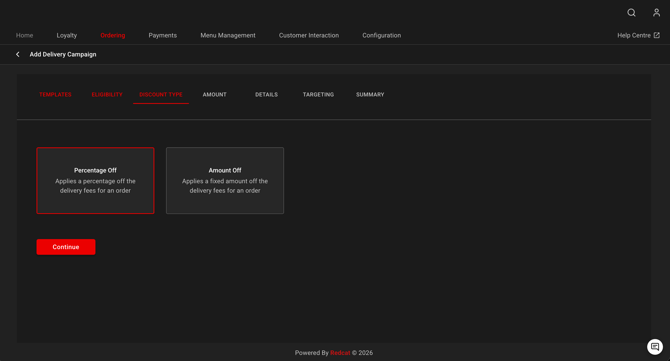Viewport: 670px width, 361px height.
Task: Click the Help Centre external link icon
Action: (657, 35)
